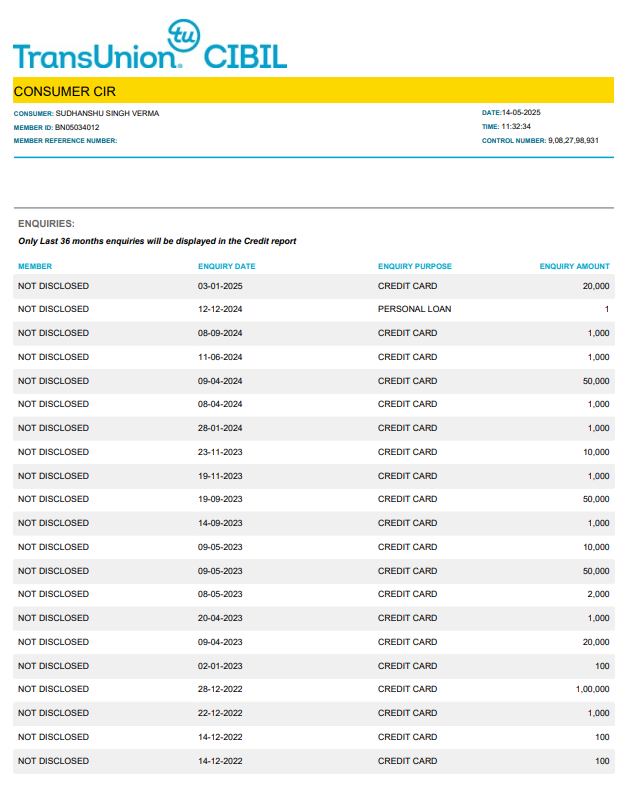The image size is (628, 787).
Task: Click enquiry date 14-09-2023
Action: pos(220,523)
